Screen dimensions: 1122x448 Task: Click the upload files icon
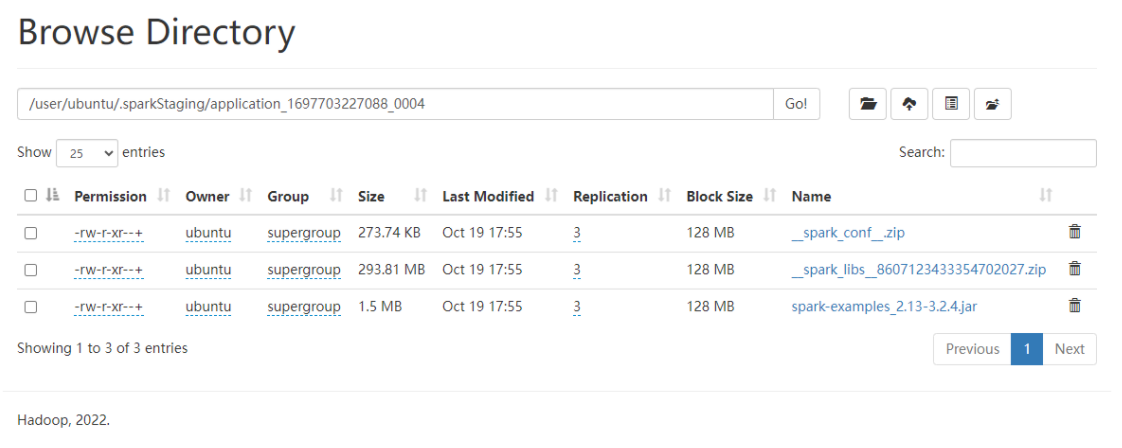tap(909, 104)
